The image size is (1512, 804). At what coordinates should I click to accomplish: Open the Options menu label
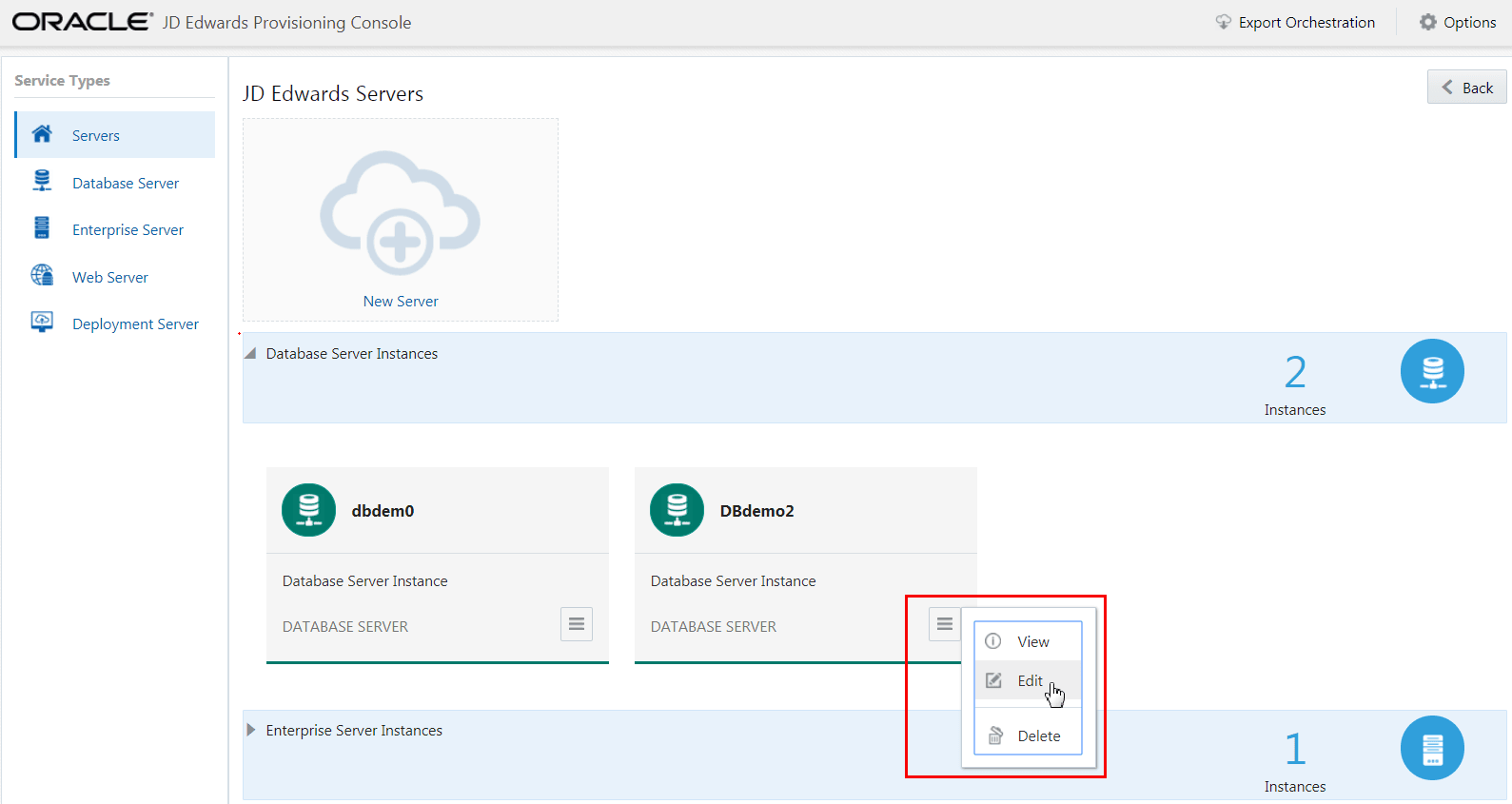pyautogui.click(x=1470, y=22)
